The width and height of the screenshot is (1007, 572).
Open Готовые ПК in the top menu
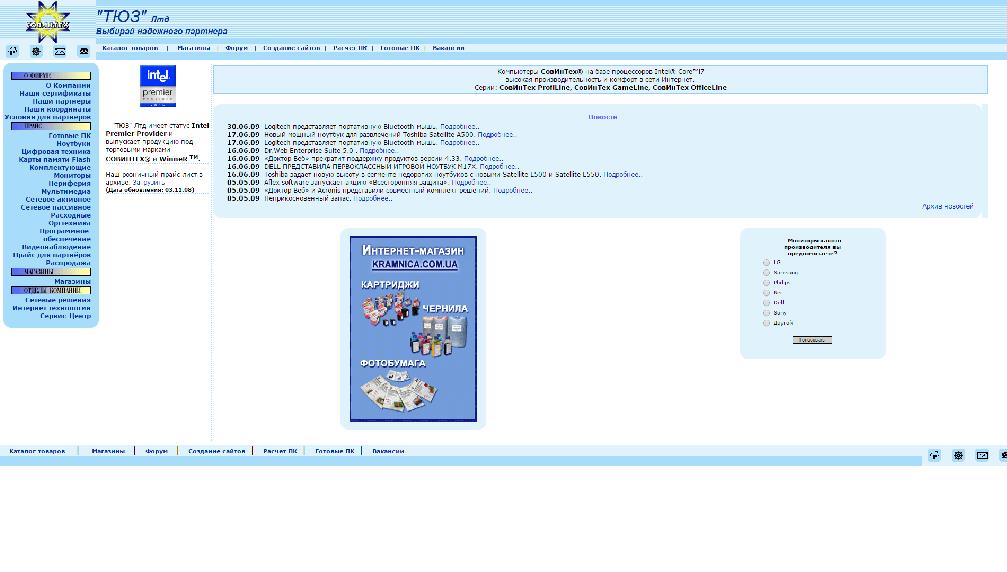click(x=399, y=48)
